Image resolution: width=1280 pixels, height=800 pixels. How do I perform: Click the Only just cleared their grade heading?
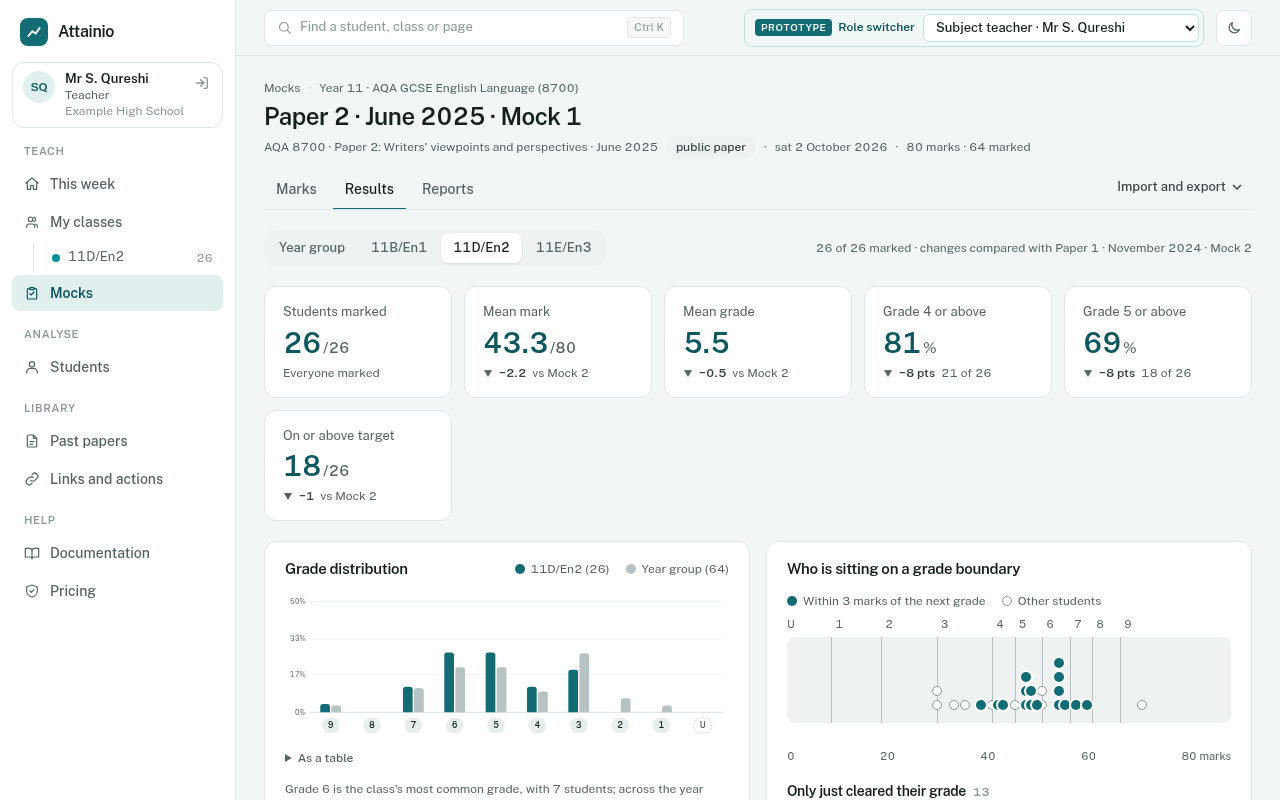pyautogui.click(x=876, y=791)
